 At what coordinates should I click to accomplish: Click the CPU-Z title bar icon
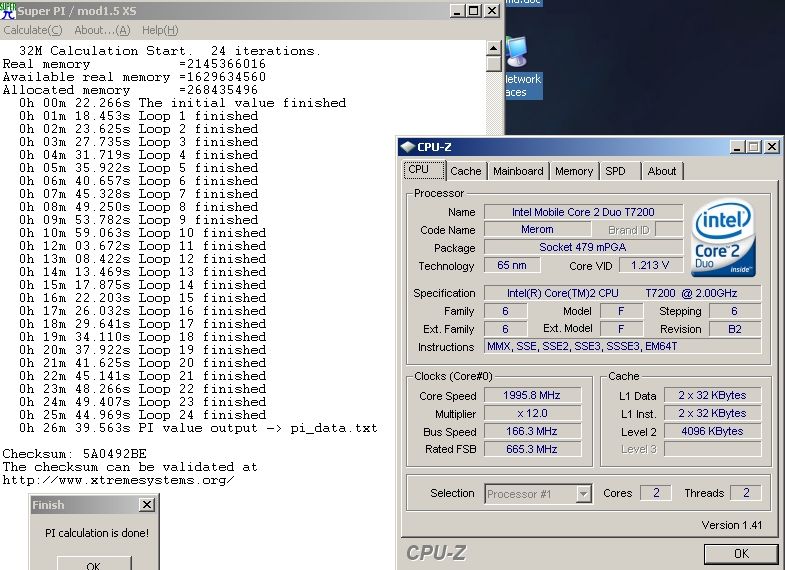click(408, 147)
